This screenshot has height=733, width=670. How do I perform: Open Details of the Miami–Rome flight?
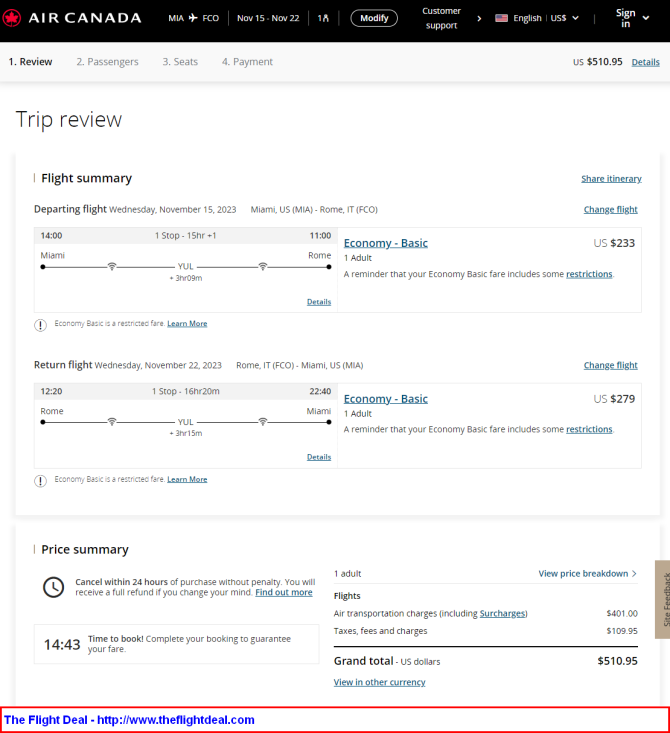click(x=319, y=302)
